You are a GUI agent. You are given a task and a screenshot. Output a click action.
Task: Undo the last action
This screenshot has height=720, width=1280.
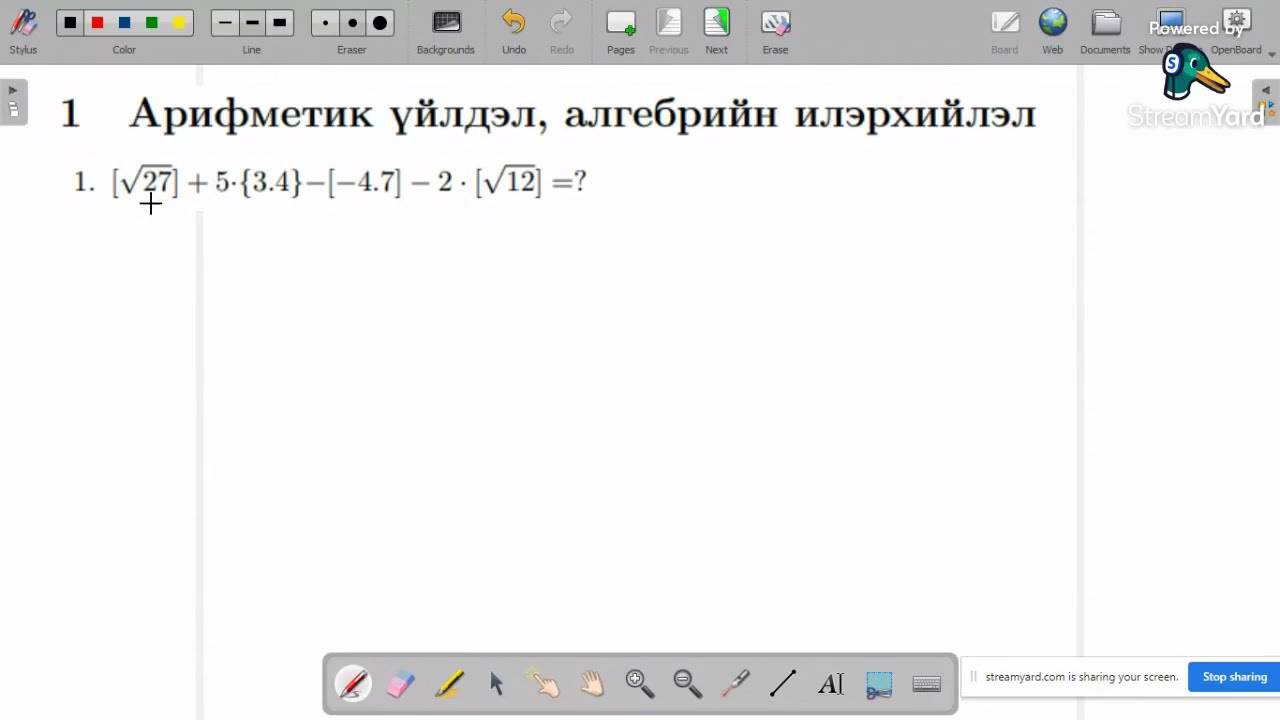click(514, 32)
